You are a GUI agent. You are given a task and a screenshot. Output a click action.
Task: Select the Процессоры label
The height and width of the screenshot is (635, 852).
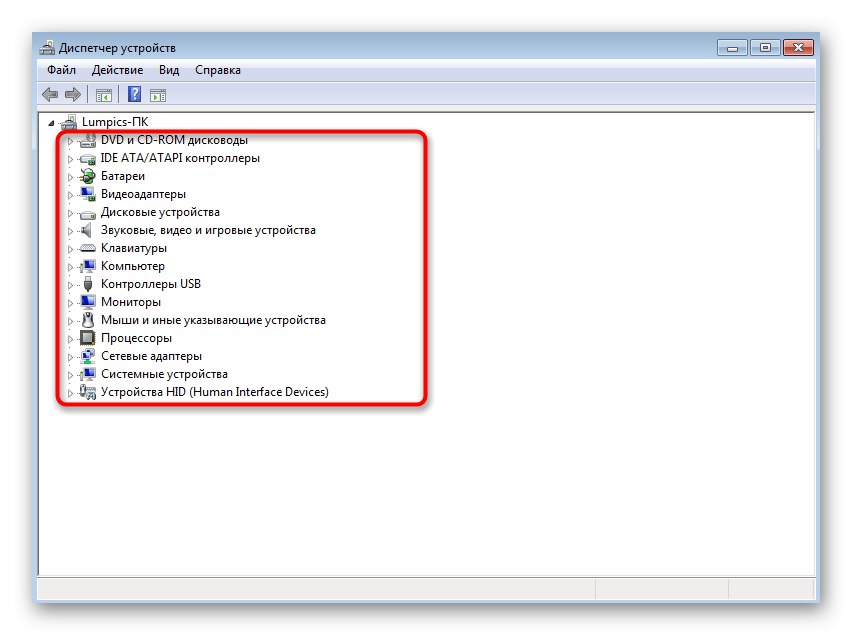[x=136, y=338]
